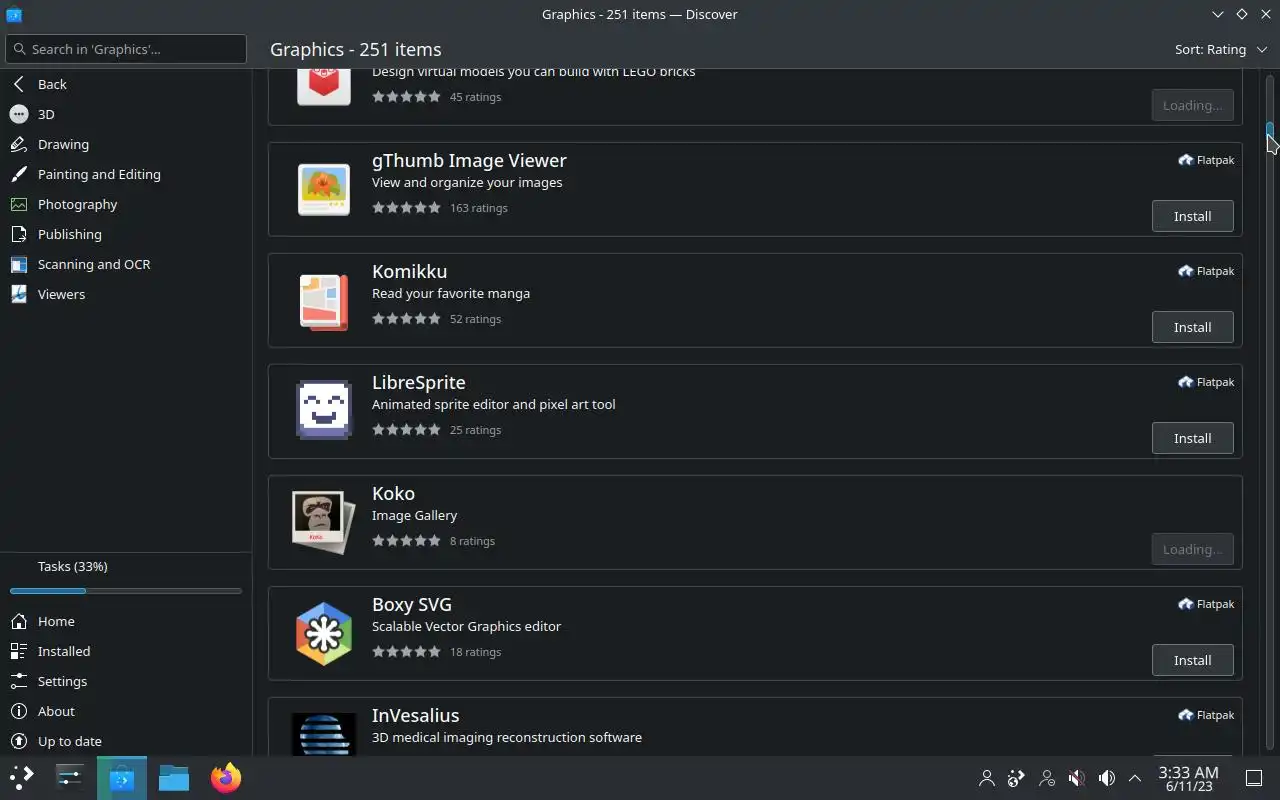This screenshot has width=1280, height=800.
Task: Click the 'Animated sprite editor and pixel art tool' text
Action: 493,404
